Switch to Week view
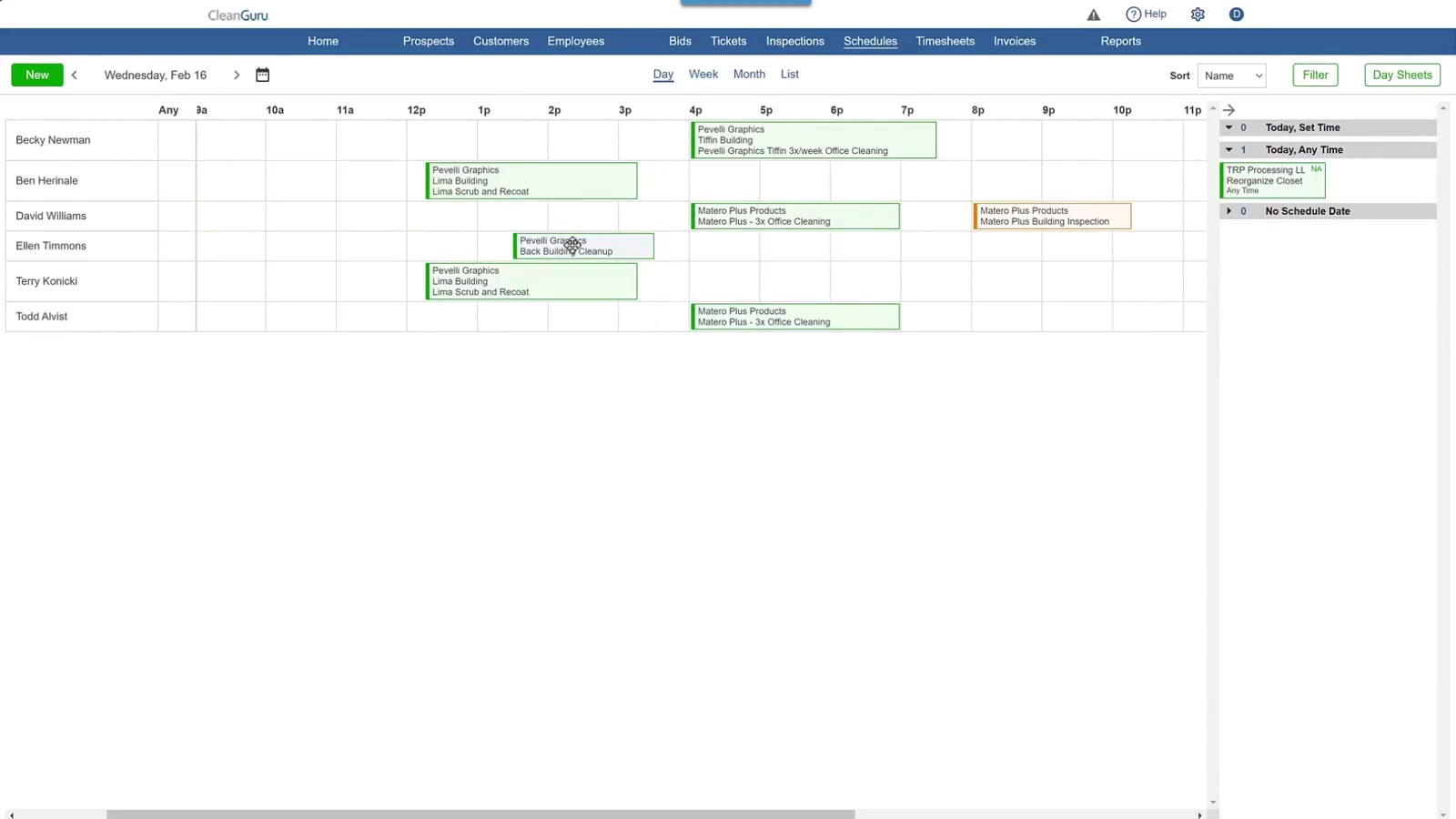1456x819 pixels. [703, 75]
